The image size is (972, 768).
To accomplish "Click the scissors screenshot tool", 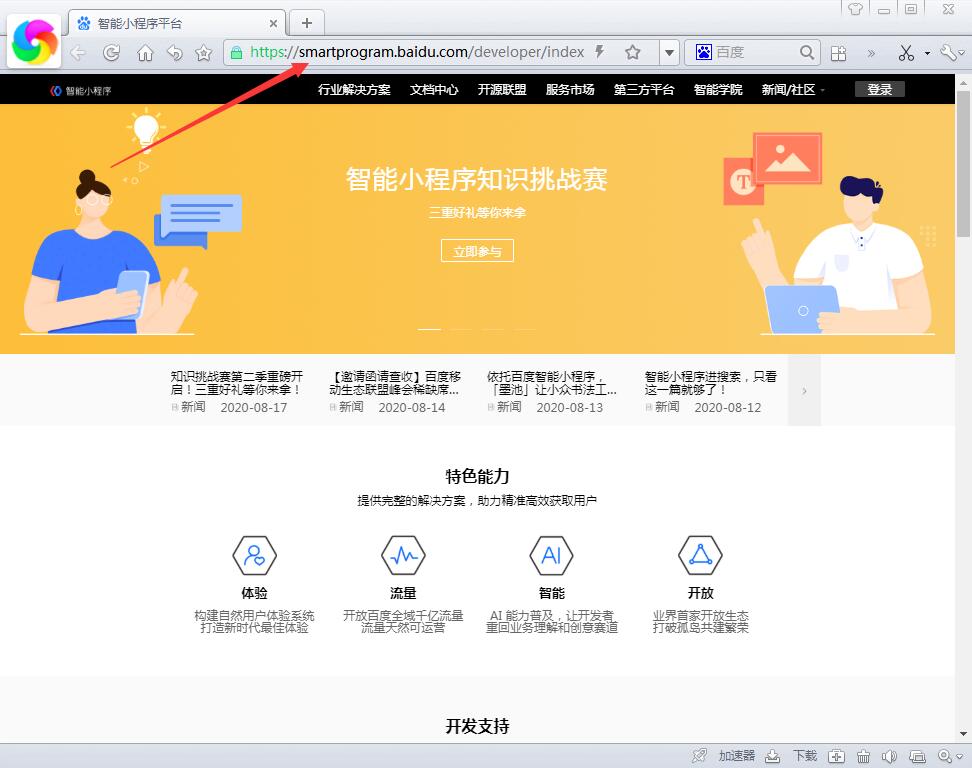I will (906, 53).
